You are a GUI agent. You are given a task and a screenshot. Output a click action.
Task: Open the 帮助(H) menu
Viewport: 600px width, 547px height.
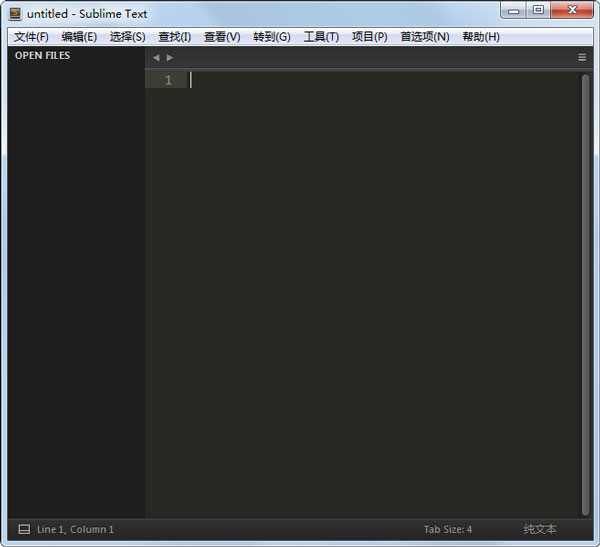[481, 37]
